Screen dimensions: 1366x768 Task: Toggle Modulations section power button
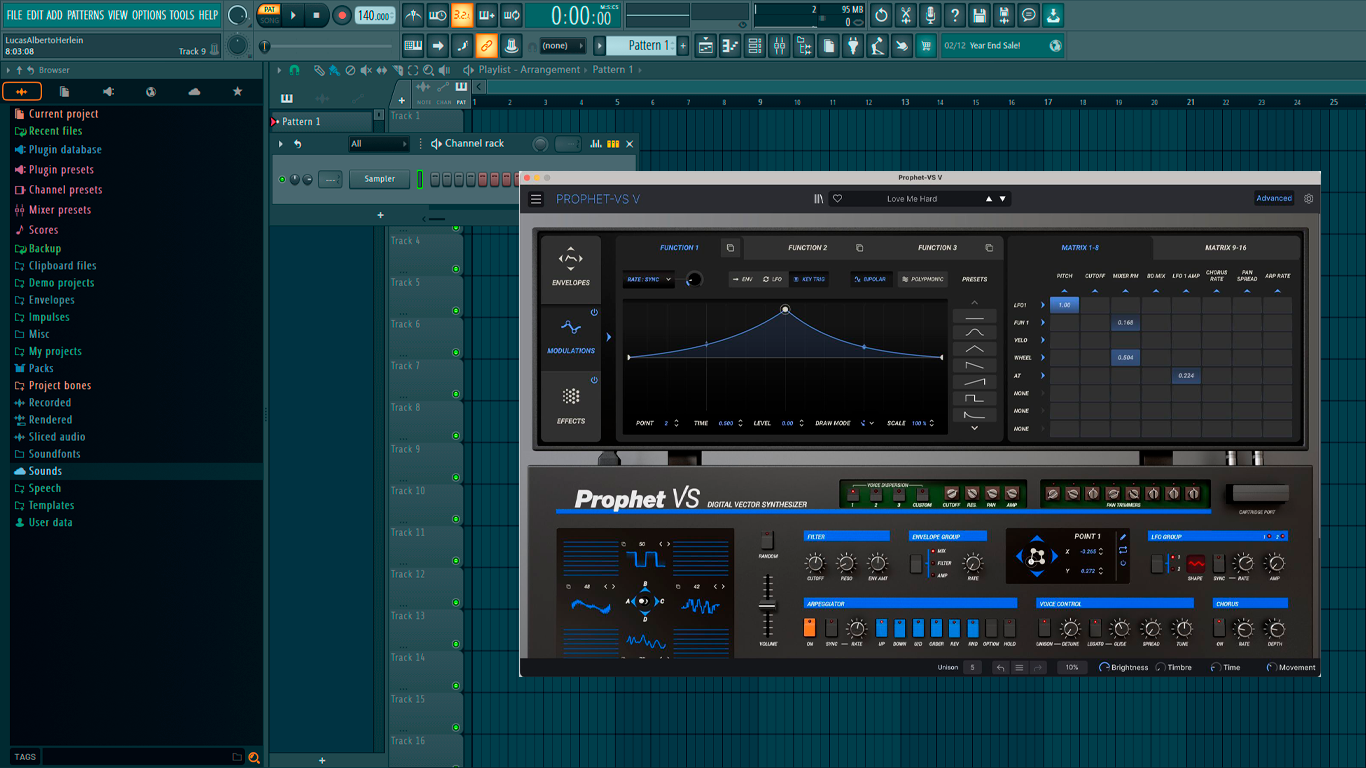(x=594, y=313)
